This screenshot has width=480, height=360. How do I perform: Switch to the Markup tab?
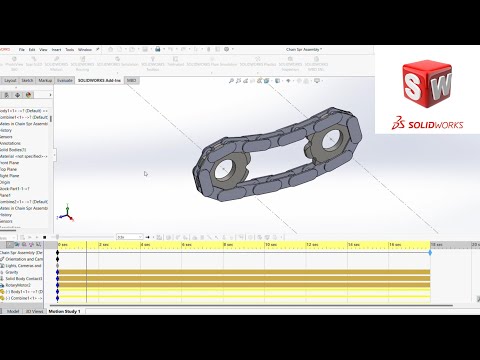tap(45, 80)
